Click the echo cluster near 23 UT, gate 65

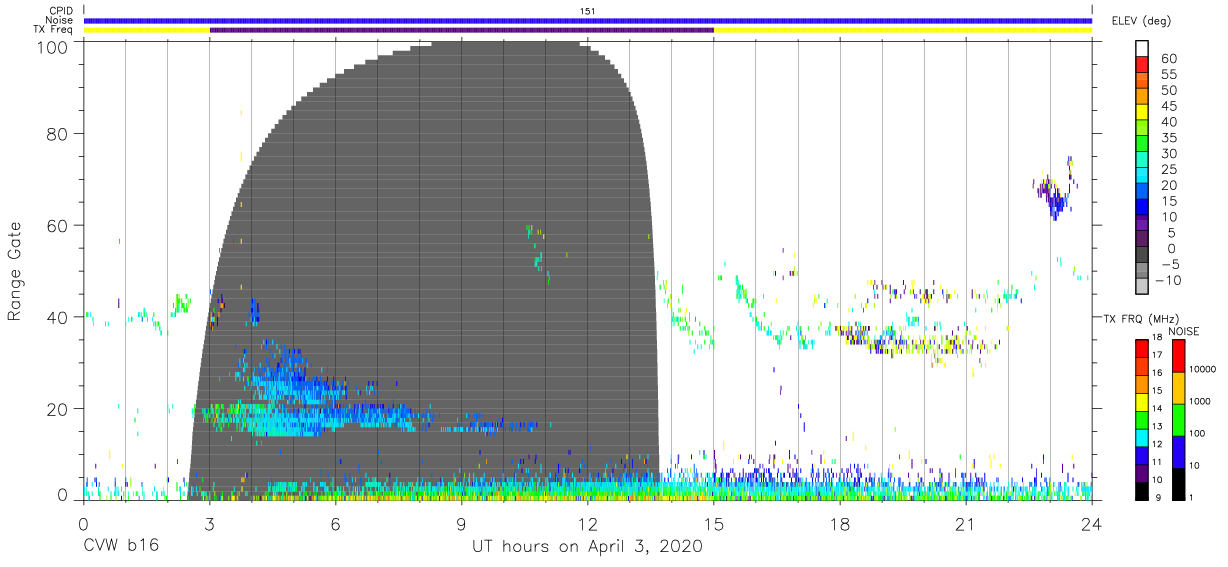click(x=1054, y=190)
